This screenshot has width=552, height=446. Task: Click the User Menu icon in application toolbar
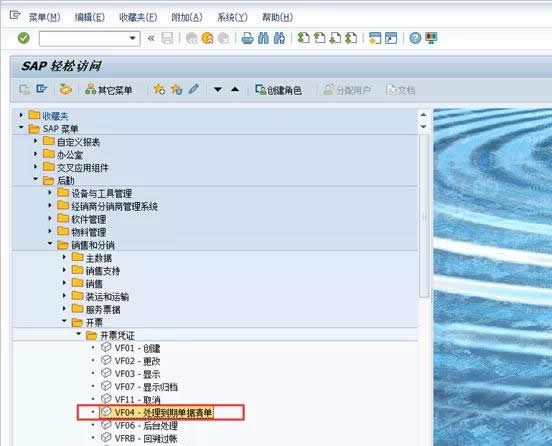click(24, 89)
